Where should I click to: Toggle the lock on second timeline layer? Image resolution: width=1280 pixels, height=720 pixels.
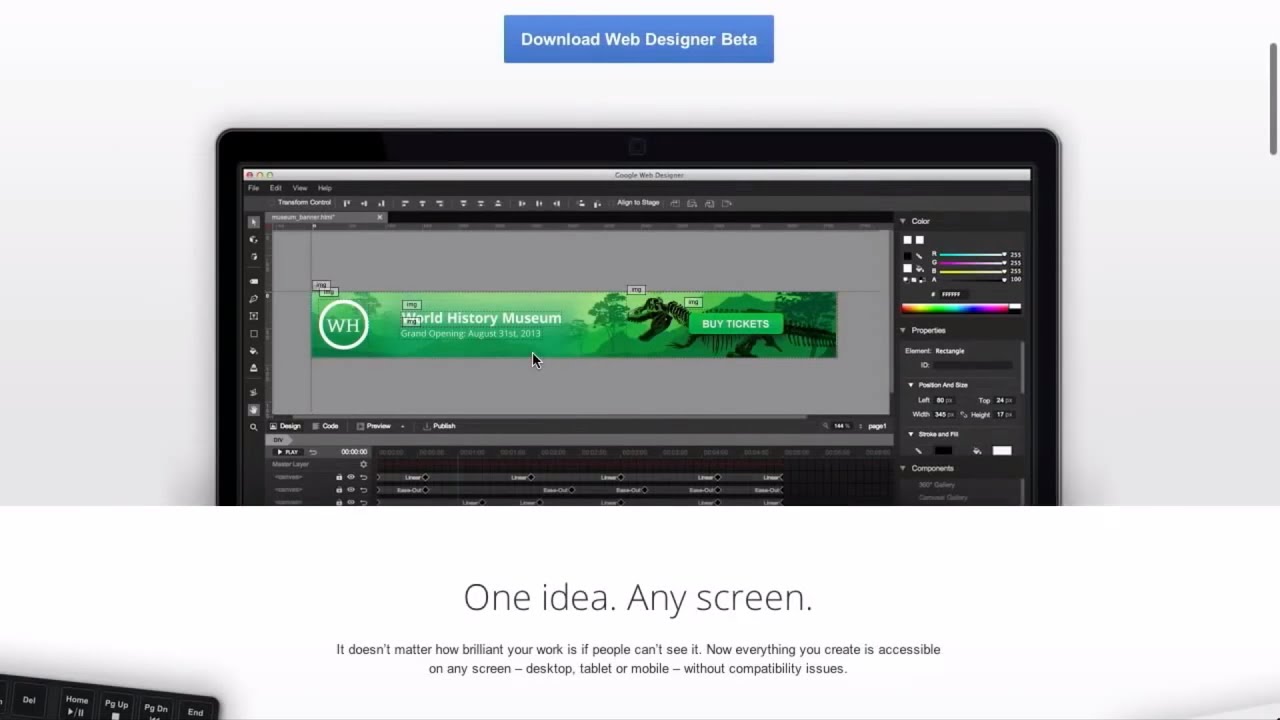(339, 490)
